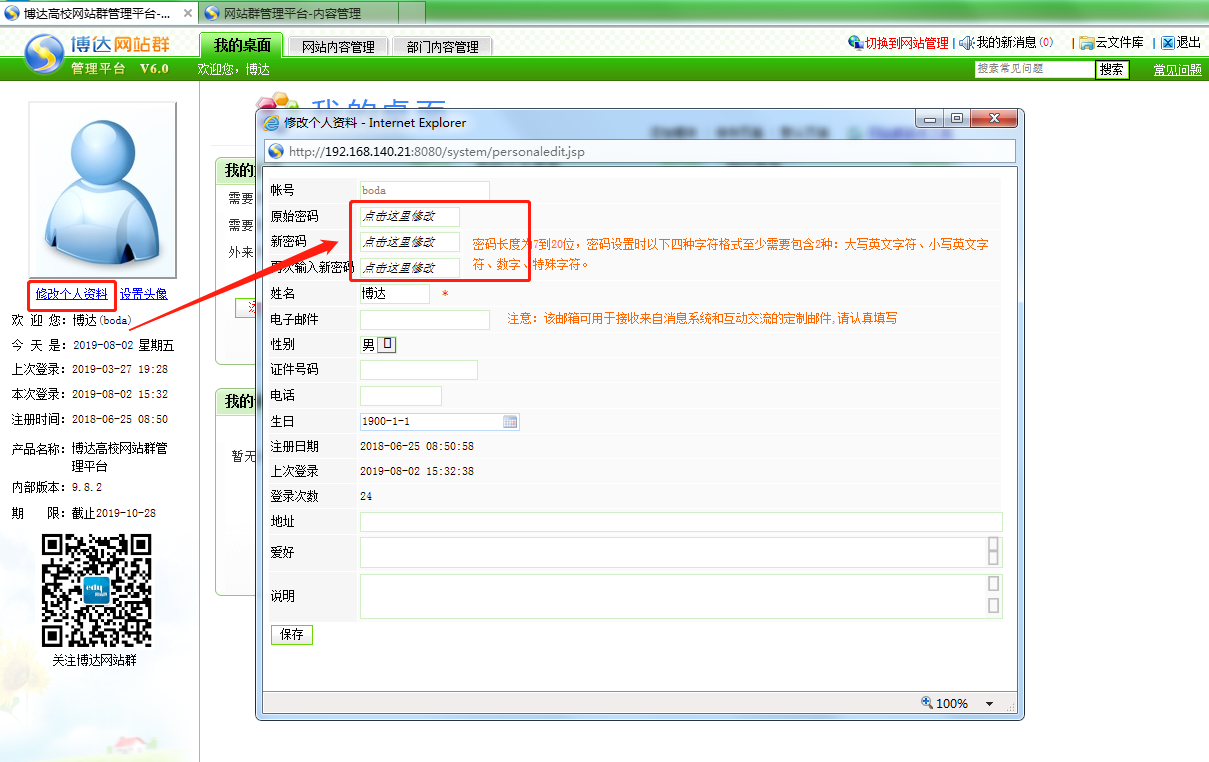Image resolution: width=1209 pixels, height=762 pixels.
Task: Click the 新密码 field
Action: point(410,242)
